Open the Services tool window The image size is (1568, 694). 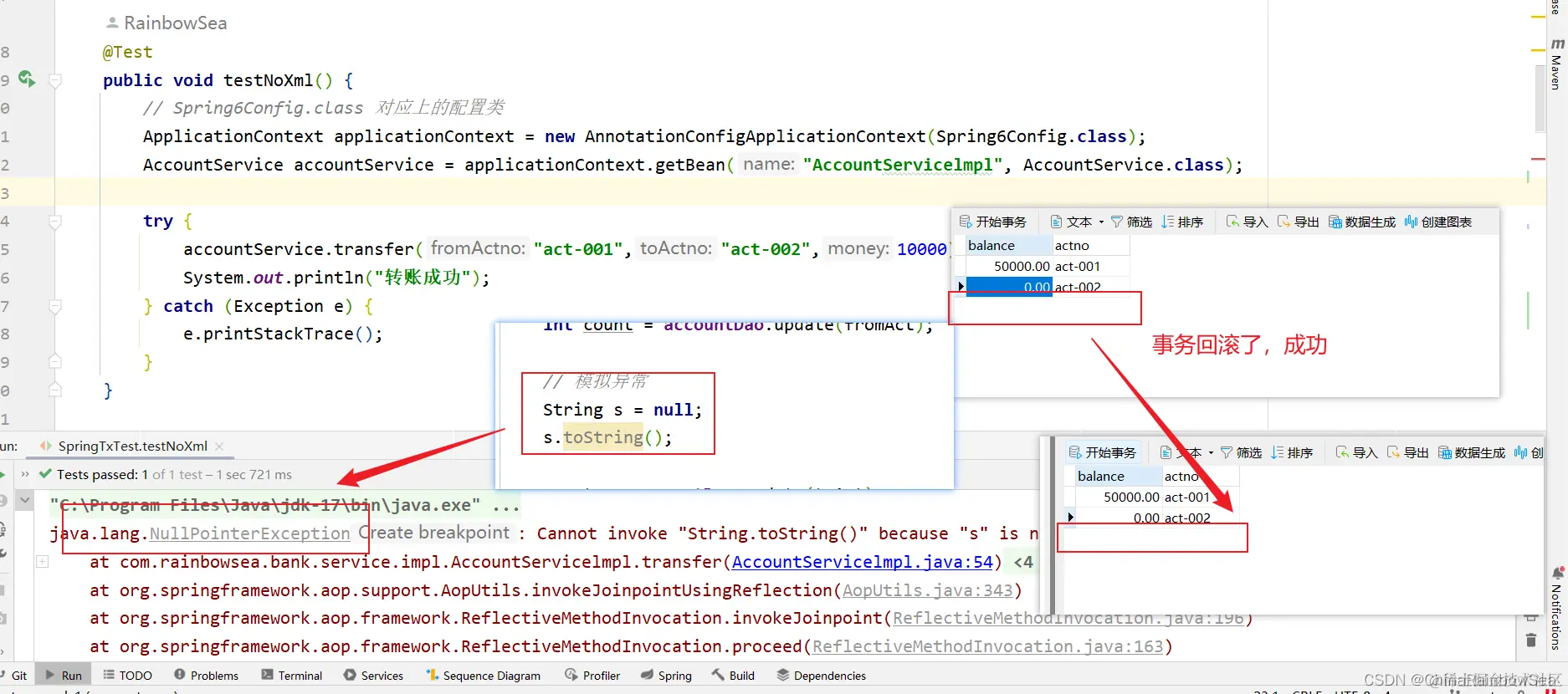point(374,676)
